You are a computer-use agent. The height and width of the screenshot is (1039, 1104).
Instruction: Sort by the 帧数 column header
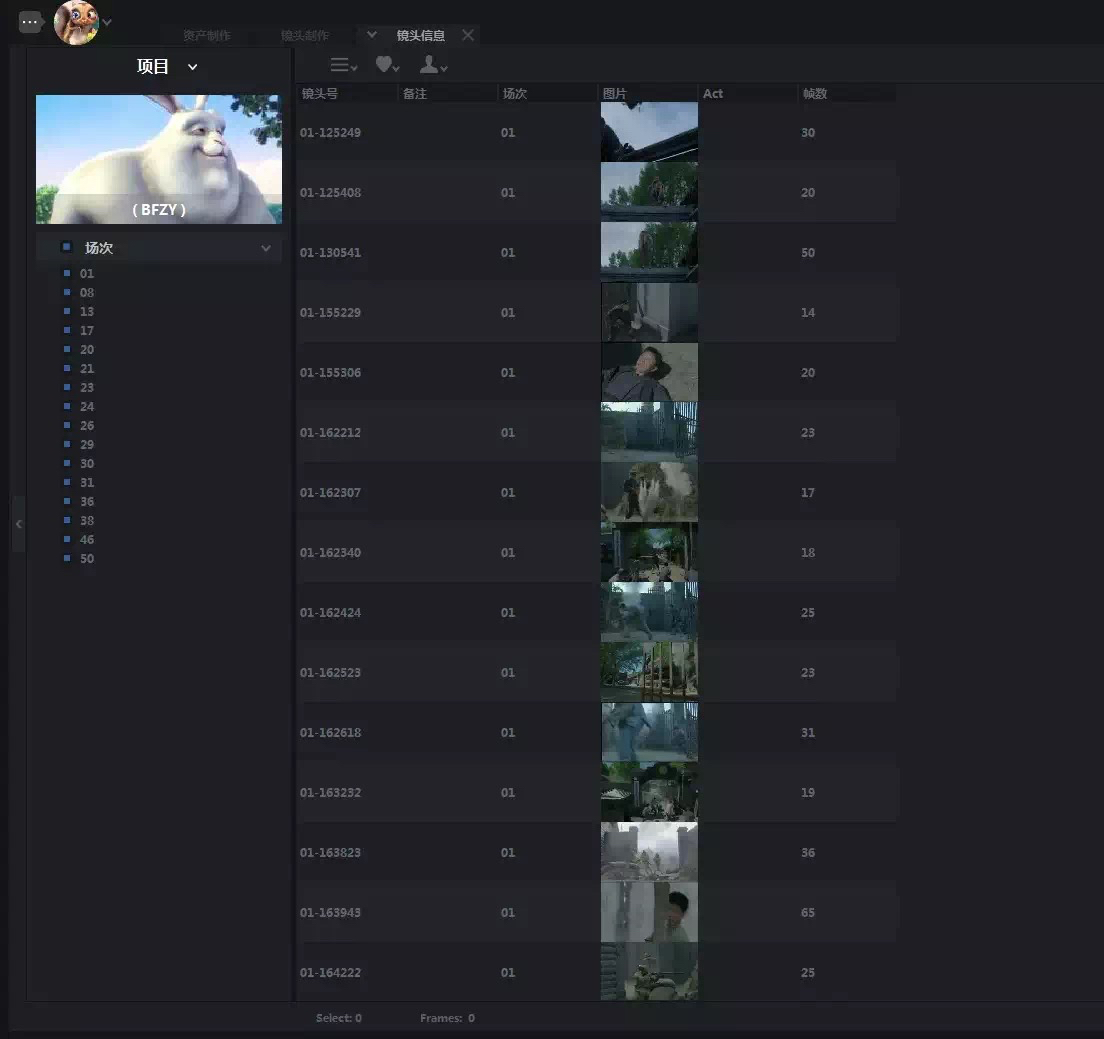814,94
